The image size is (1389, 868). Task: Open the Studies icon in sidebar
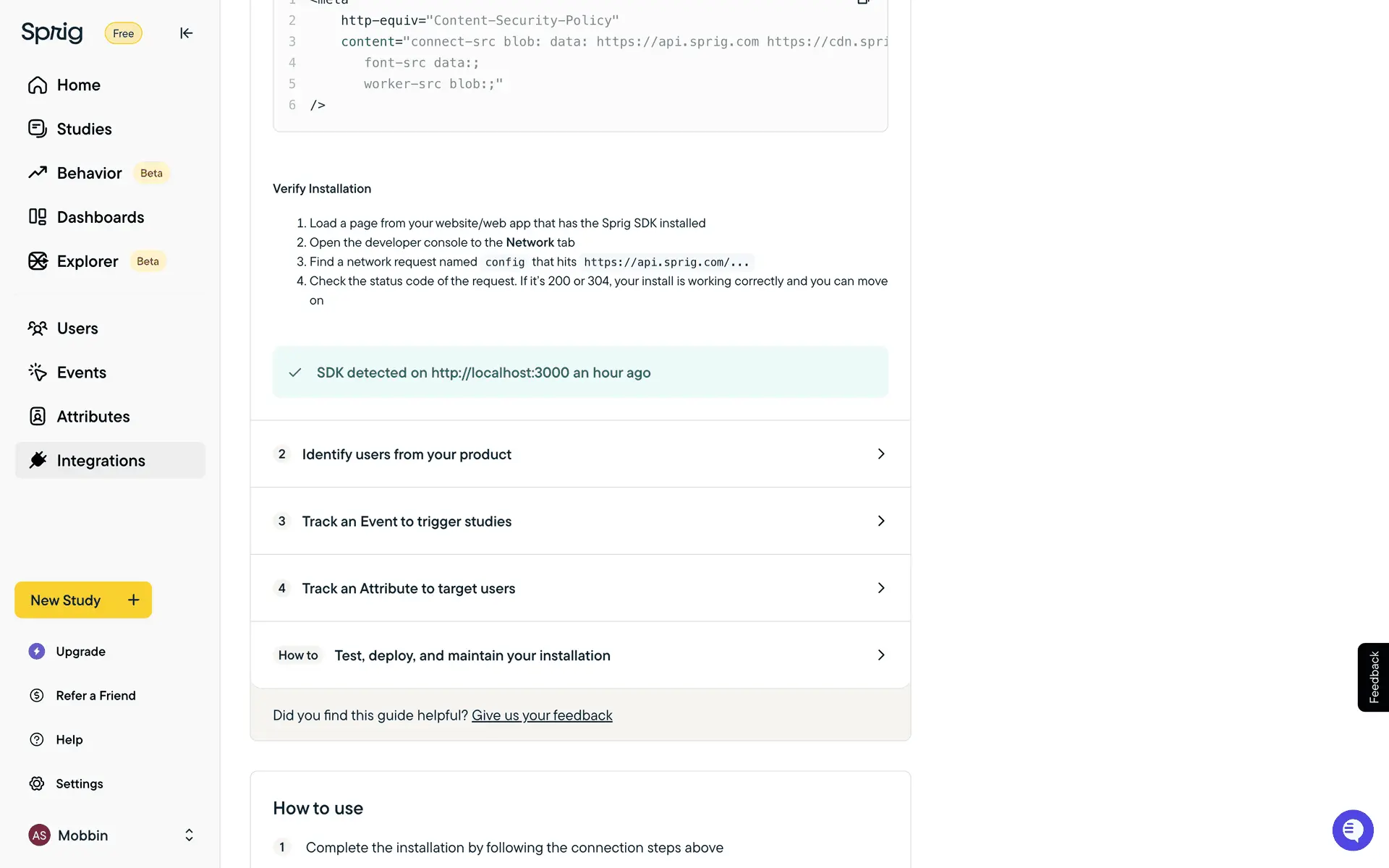(x=38, y=129)
